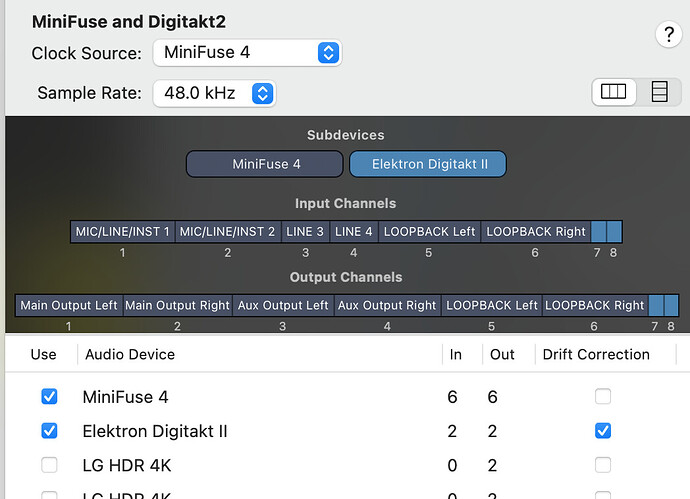Click the Audio Device column header
Screen dimensions: 690x499
click(130, 355)
